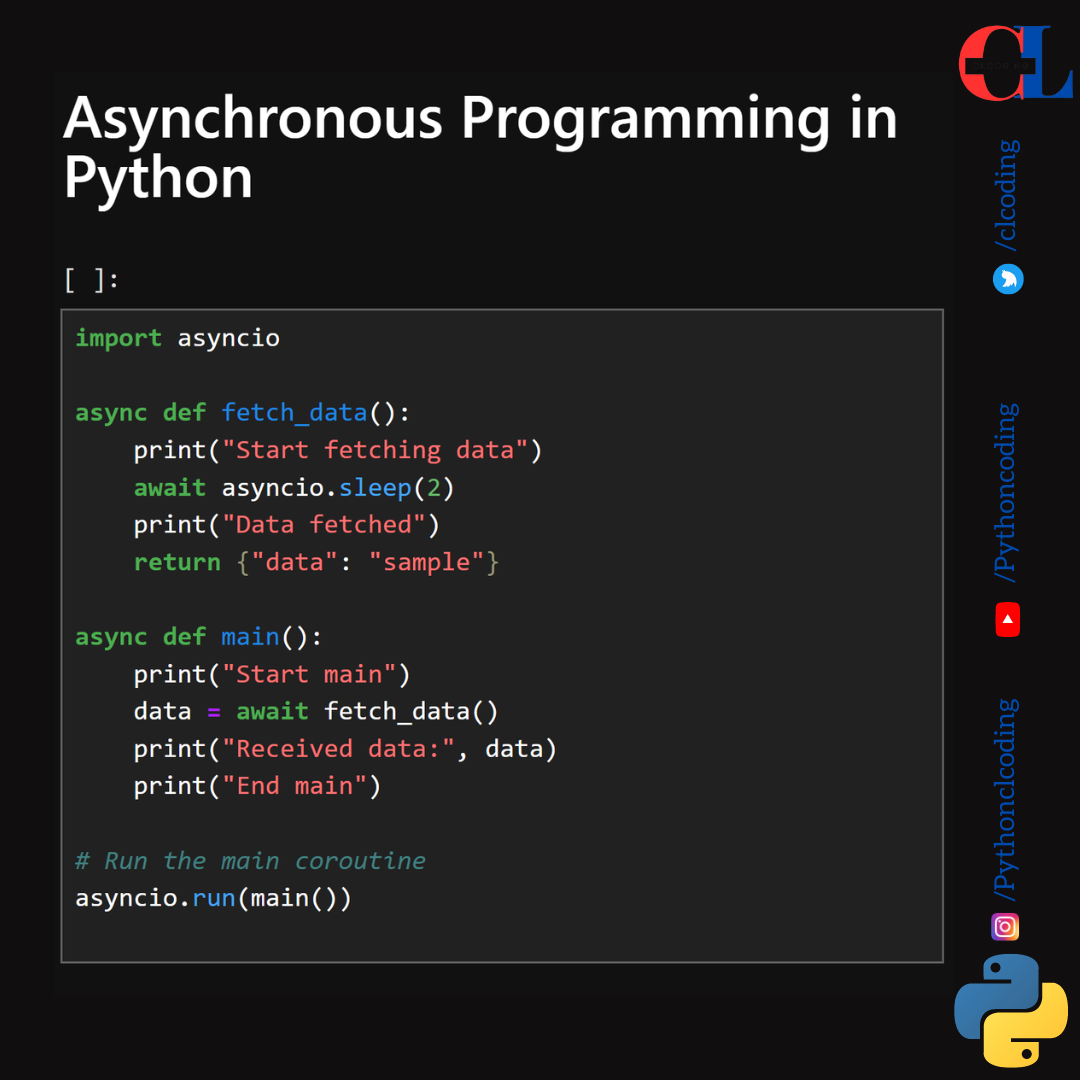The height and width of the screenshot is (1080, 1080).
Task: Click the empty cell prompt '[ ]:'
Action: tap(91, 280)
